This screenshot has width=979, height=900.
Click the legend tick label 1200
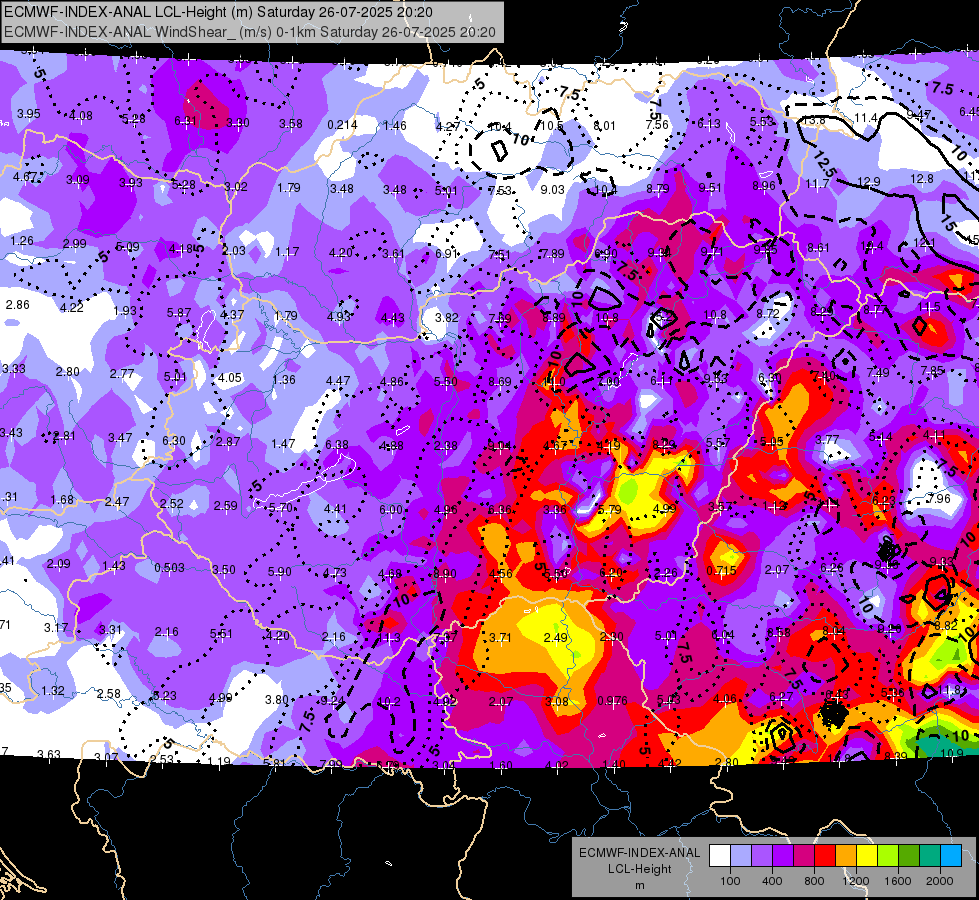(x=855, y=881)
